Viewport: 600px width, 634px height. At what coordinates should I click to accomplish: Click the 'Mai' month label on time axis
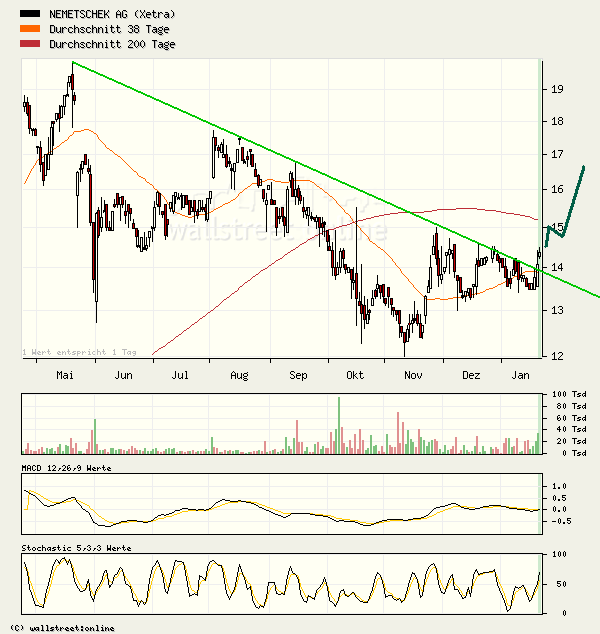[67, 375]
